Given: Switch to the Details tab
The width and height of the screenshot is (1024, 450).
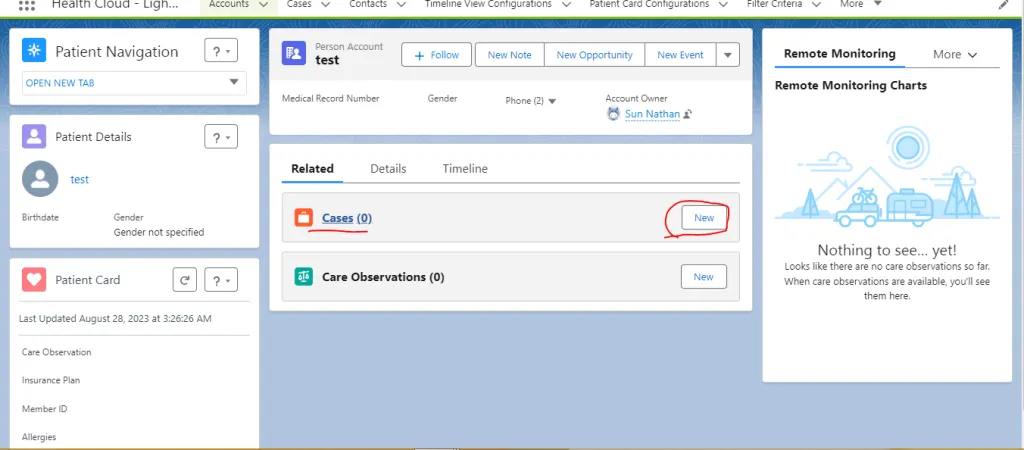Looking at the screenshot, I should point(388,169).
